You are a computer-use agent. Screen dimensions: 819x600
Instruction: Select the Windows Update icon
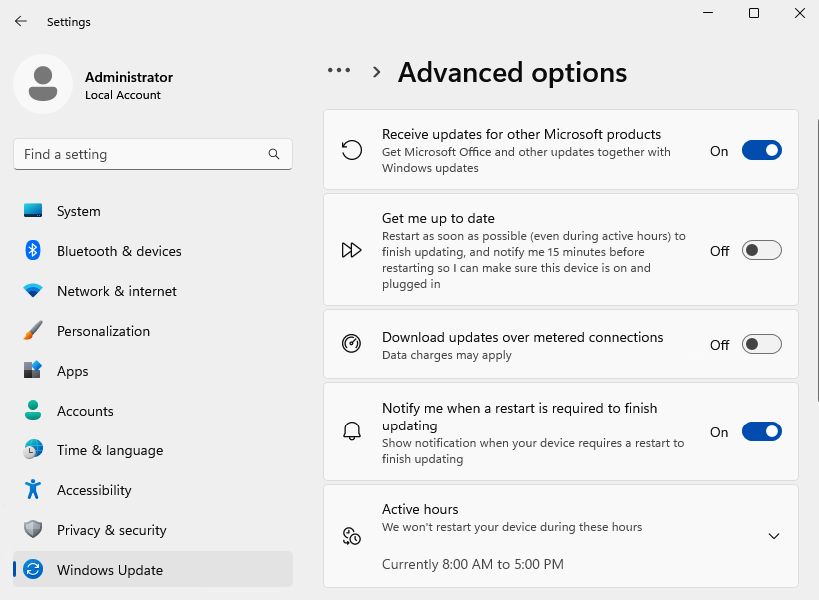click(x=32, y=570)
